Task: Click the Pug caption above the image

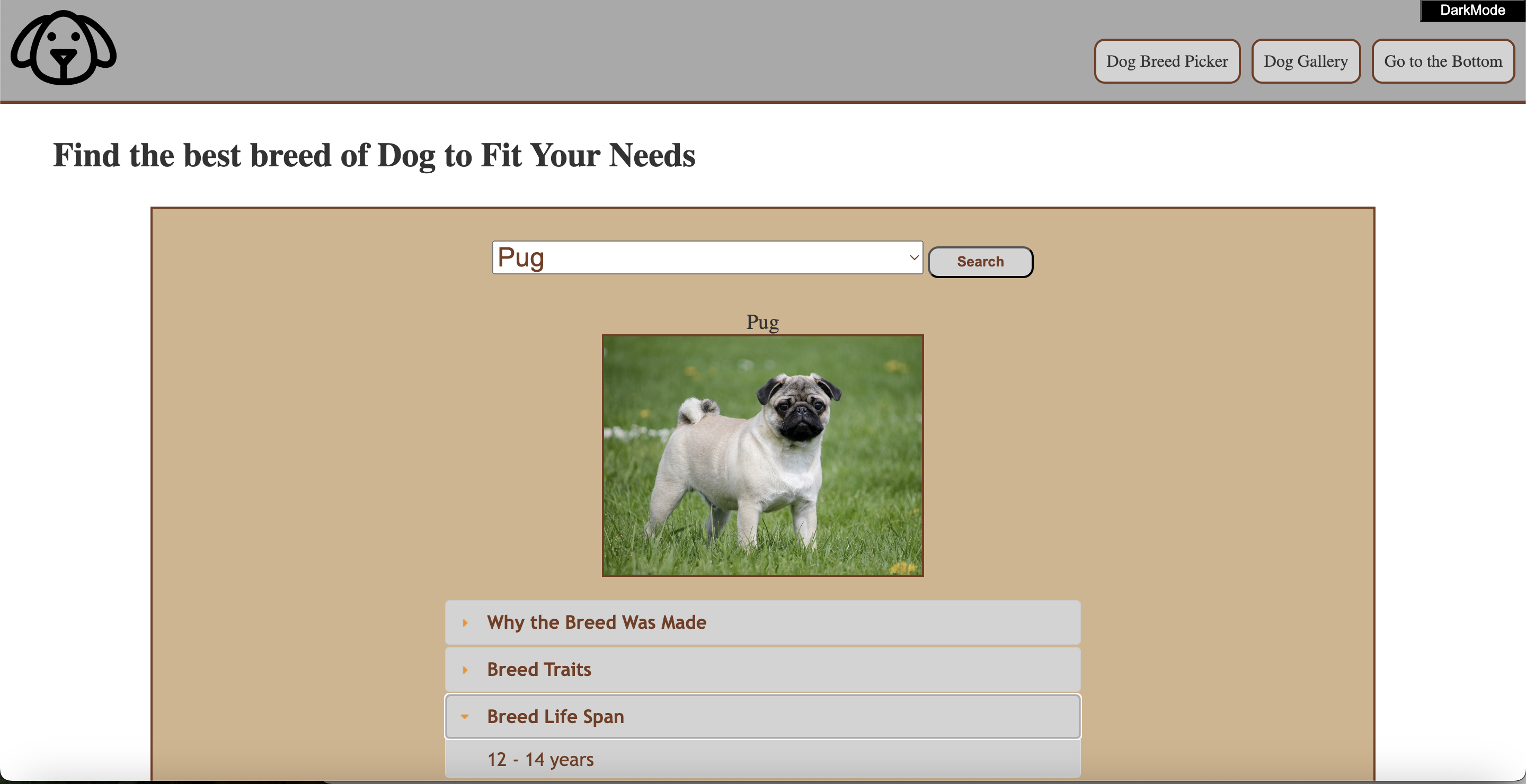Action: [762, 322]
